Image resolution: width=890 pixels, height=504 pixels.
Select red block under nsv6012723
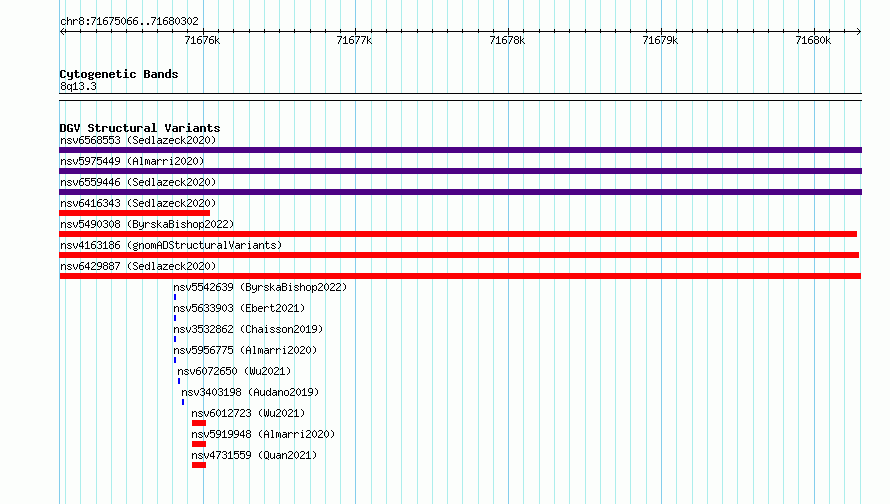click(x=199, y=423)
